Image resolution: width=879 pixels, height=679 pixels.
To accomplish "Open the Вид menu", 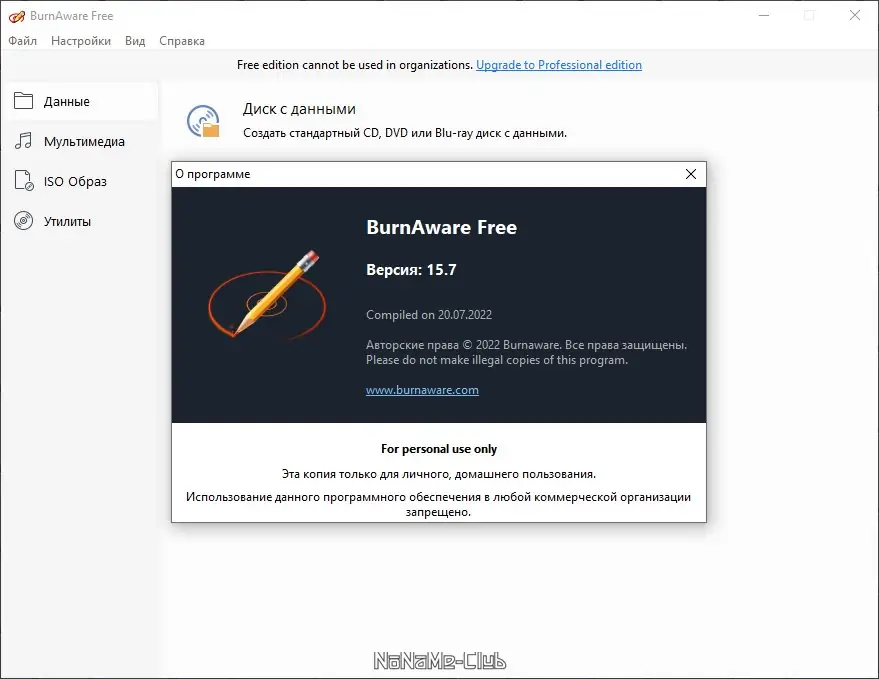I will pos(135,41).
